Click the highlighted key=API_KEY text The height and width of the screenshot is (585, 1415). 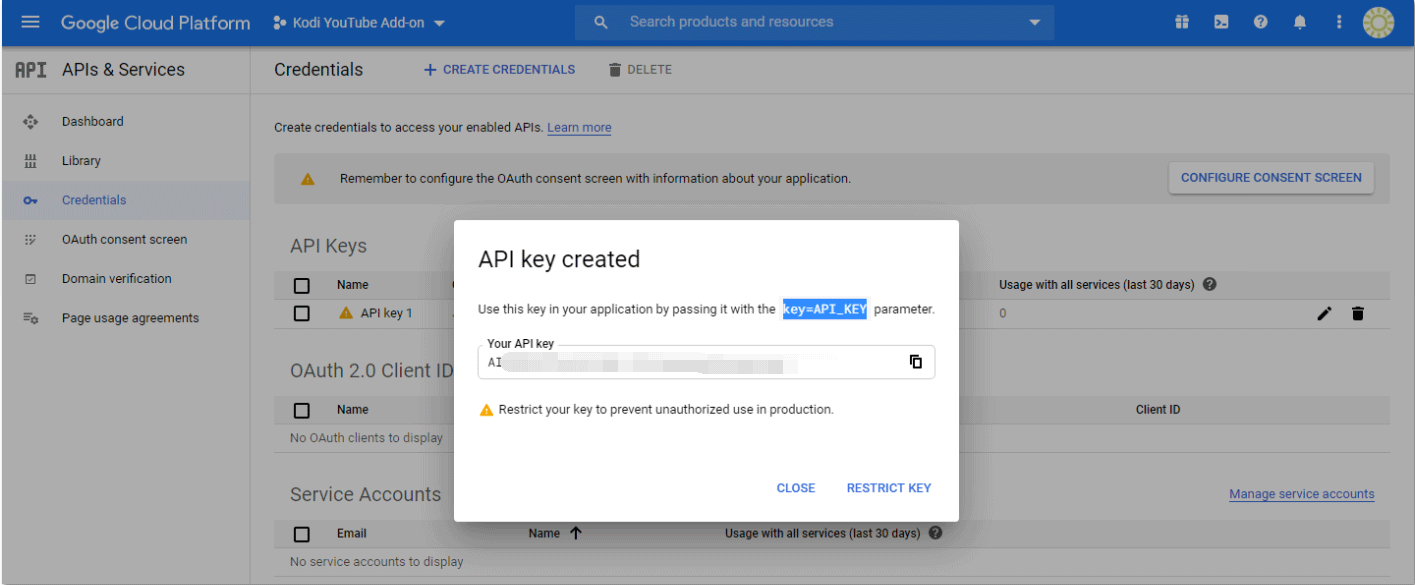825,309
